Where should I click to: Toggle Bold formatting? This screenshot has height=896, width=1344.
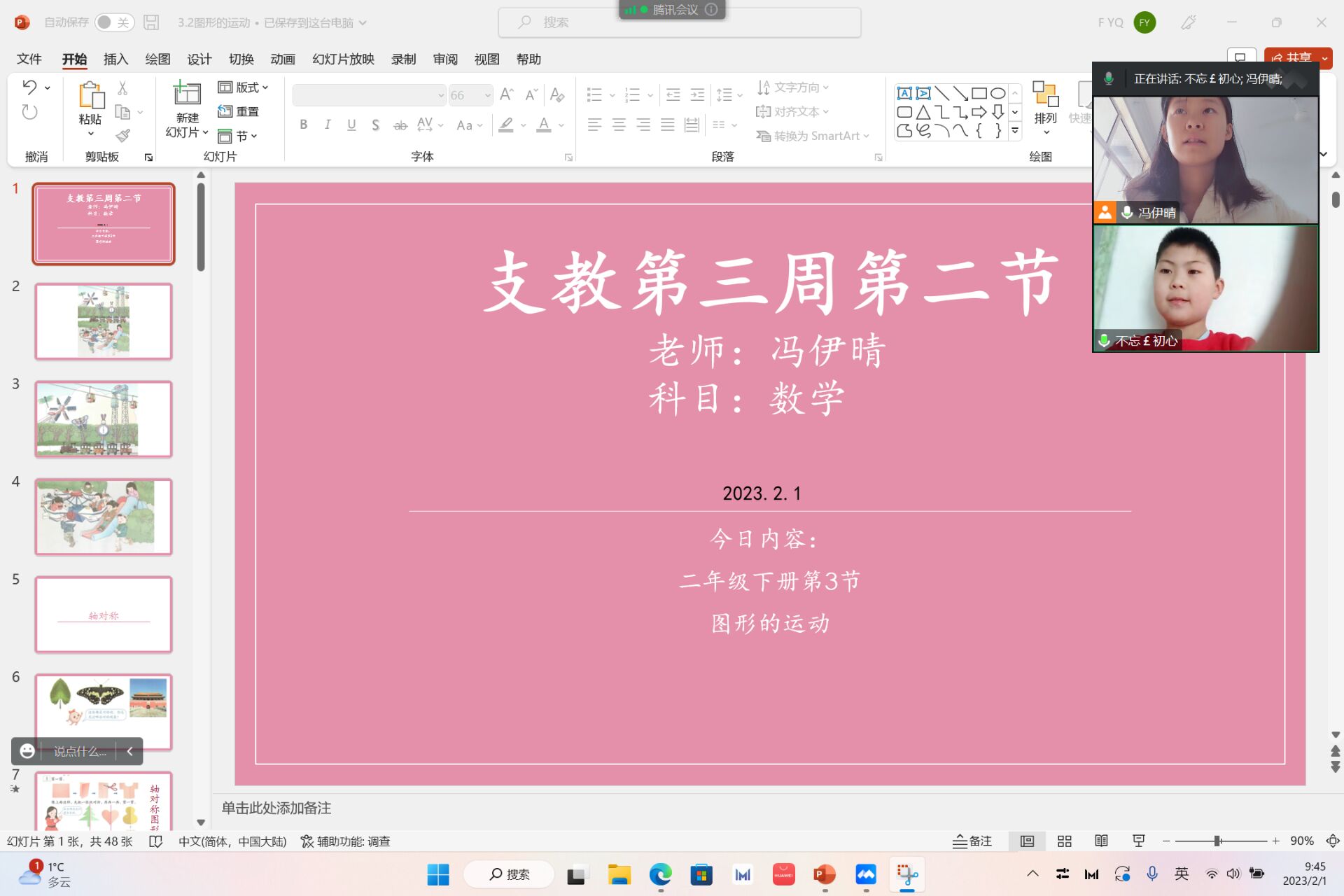click(x=304, y=125)
